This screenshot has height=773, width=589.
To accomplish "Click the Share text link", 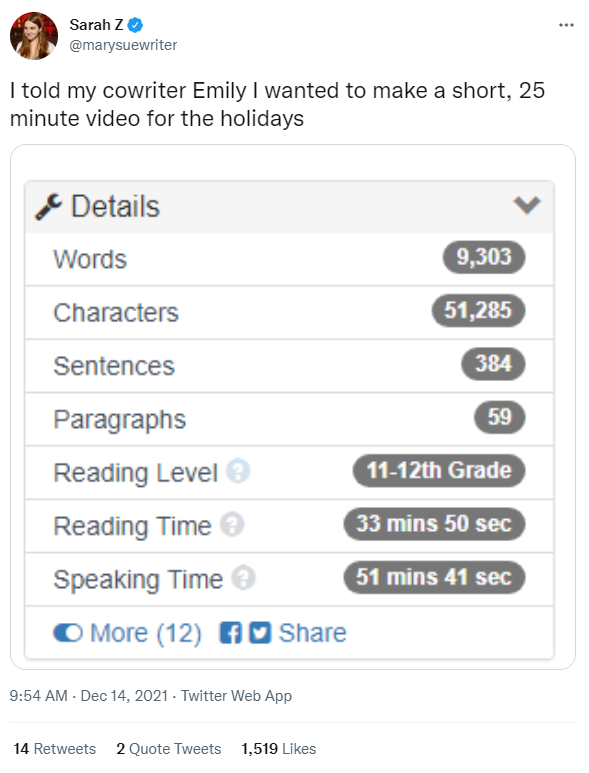I will click(x=312, y=632).
